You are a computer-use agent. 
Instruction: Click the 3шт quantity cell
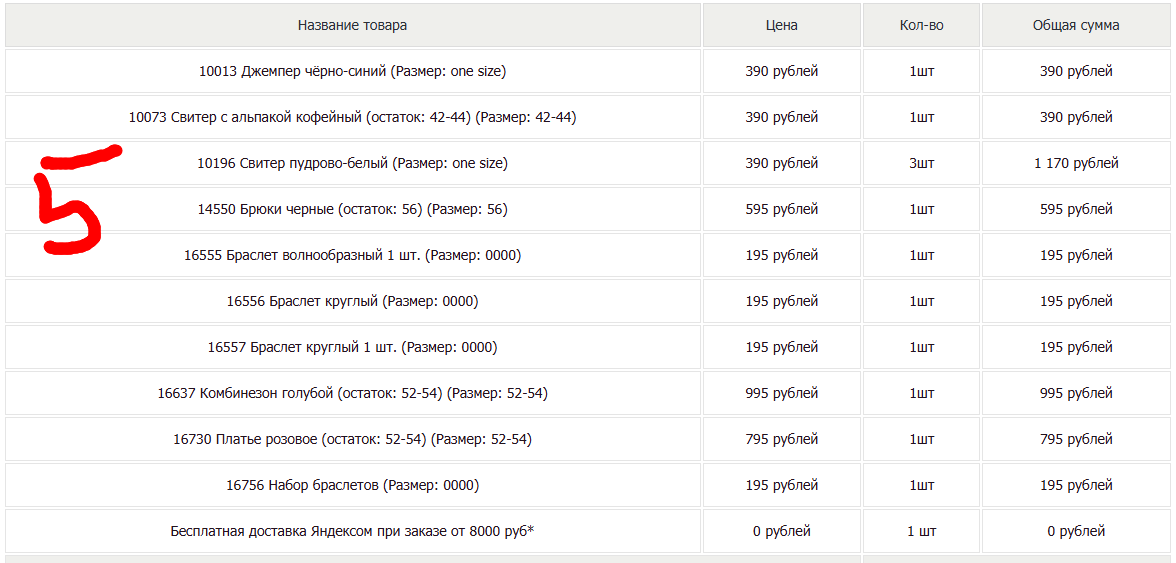point(921,163)
